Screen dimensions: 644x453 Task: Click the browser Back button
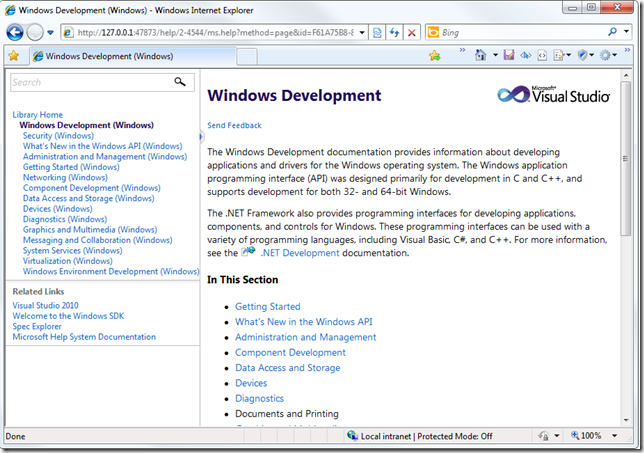pos(15,32)
